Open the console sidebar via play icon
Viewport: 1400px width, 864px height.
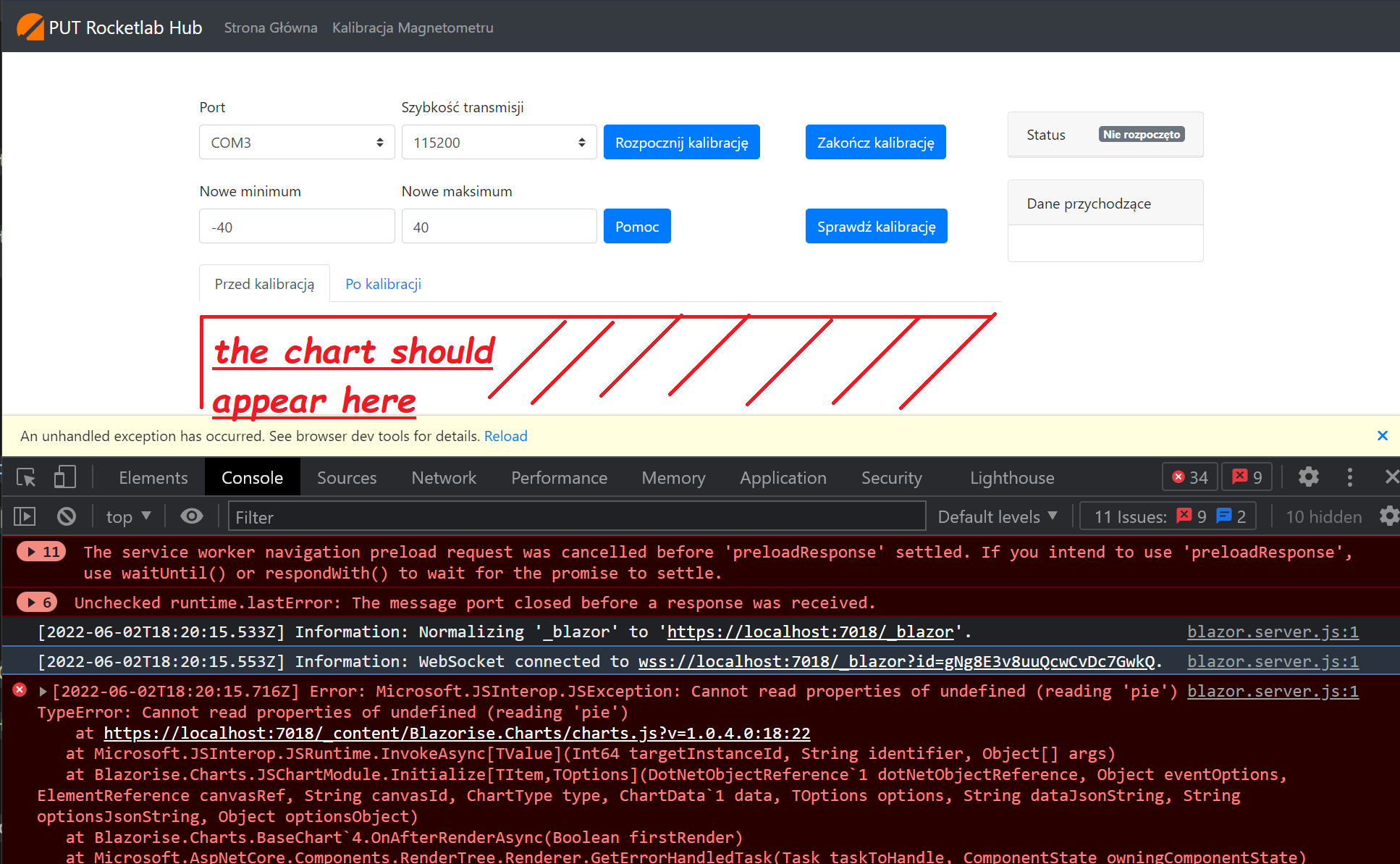[24, 516]
